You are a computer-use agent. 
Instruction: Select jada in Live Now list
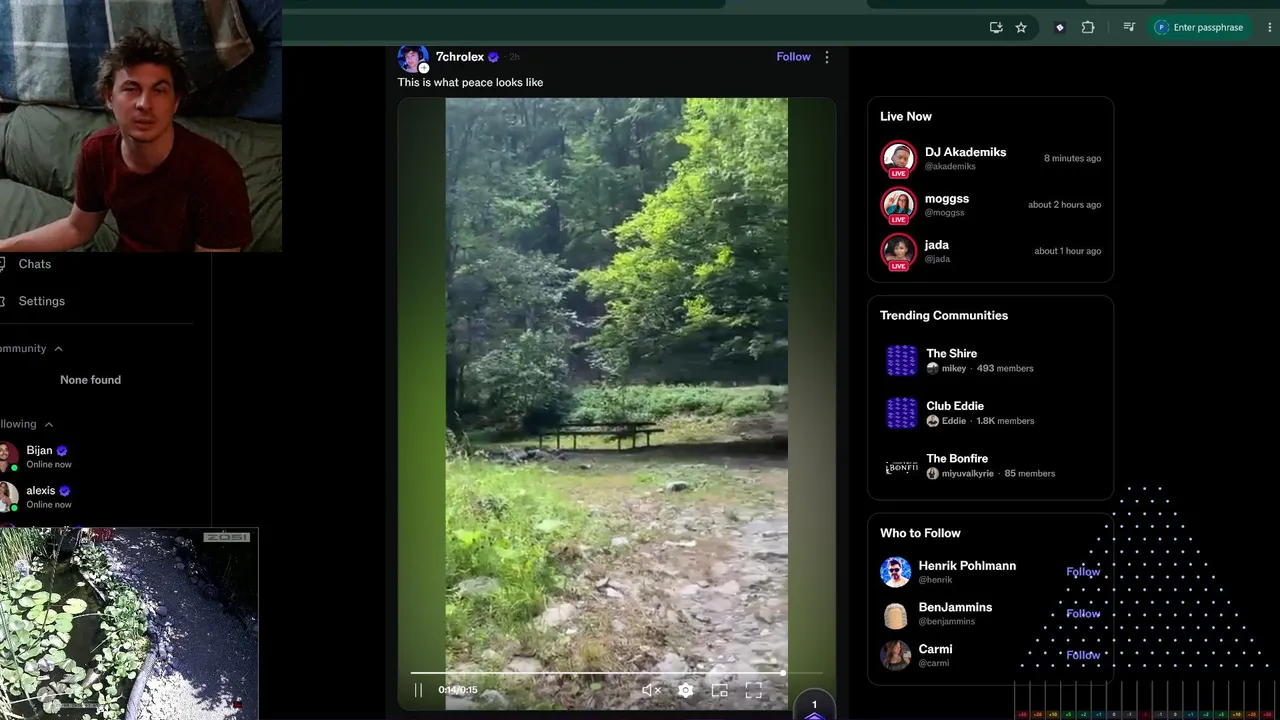937,245
